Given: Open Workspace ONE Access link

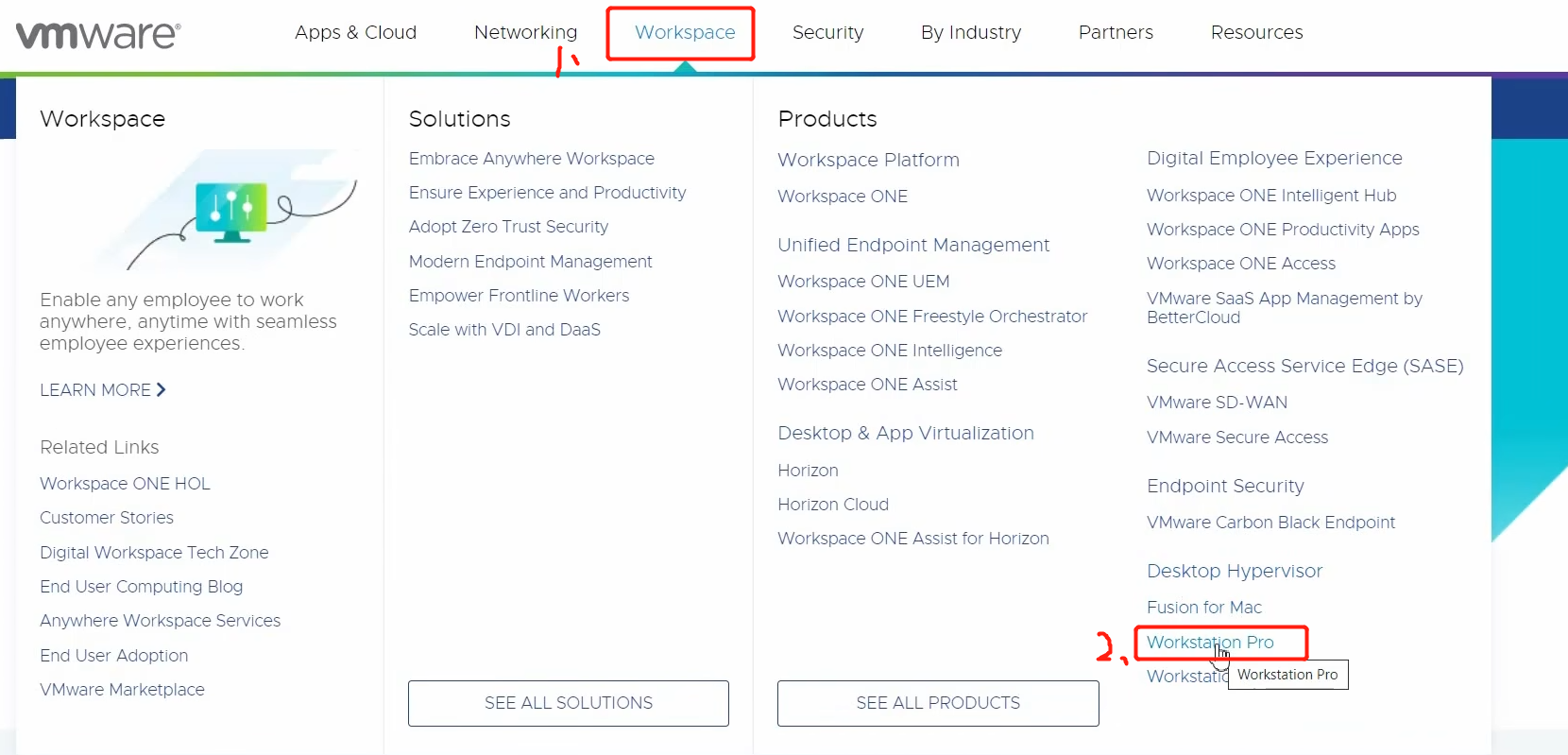Looking at the screenshot, I should (x=1241, y=264).
